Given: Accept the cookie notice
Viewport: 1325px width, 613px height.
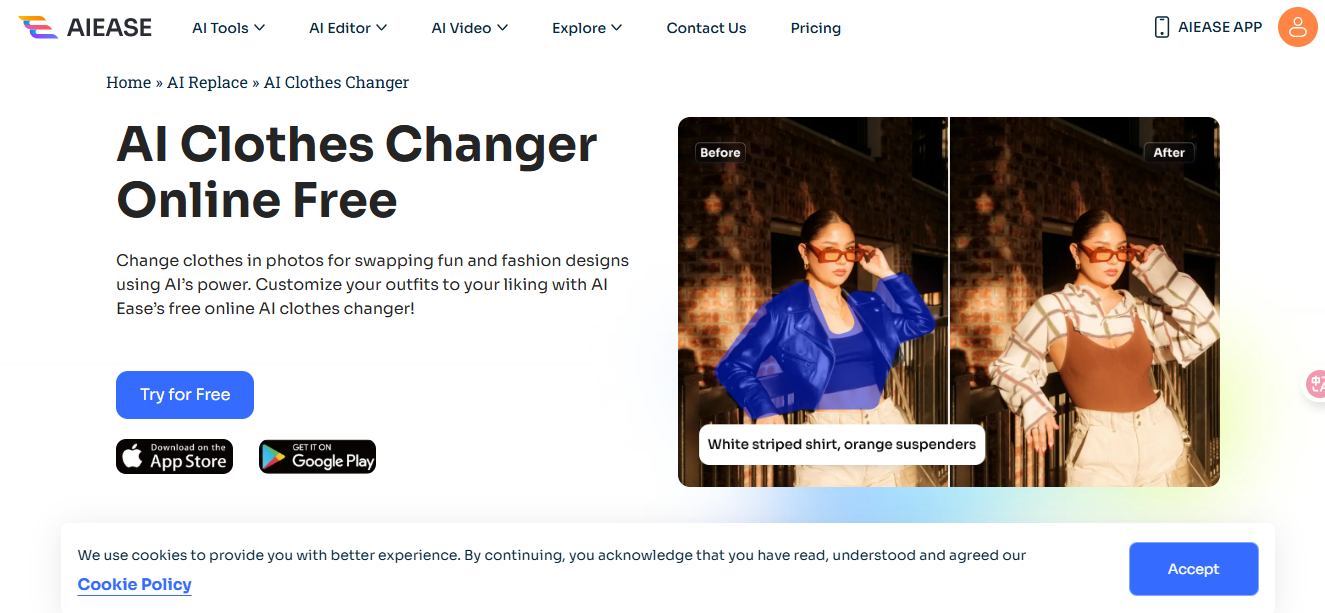Looking at the screenshot, I should tap(1193, 569).
